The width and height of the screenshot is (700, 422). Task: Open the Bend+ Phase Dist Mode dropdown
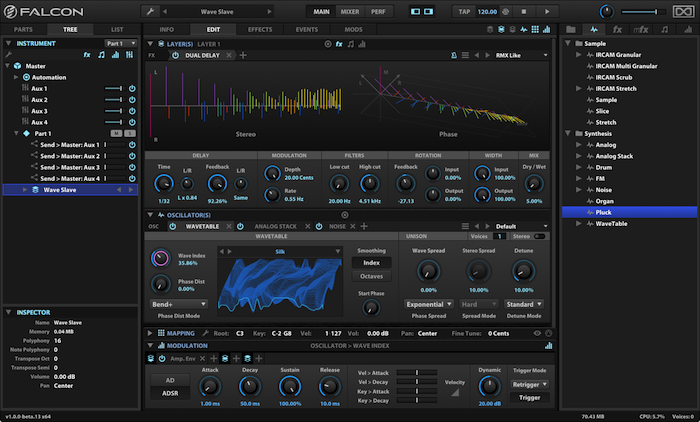pos(179,304)
